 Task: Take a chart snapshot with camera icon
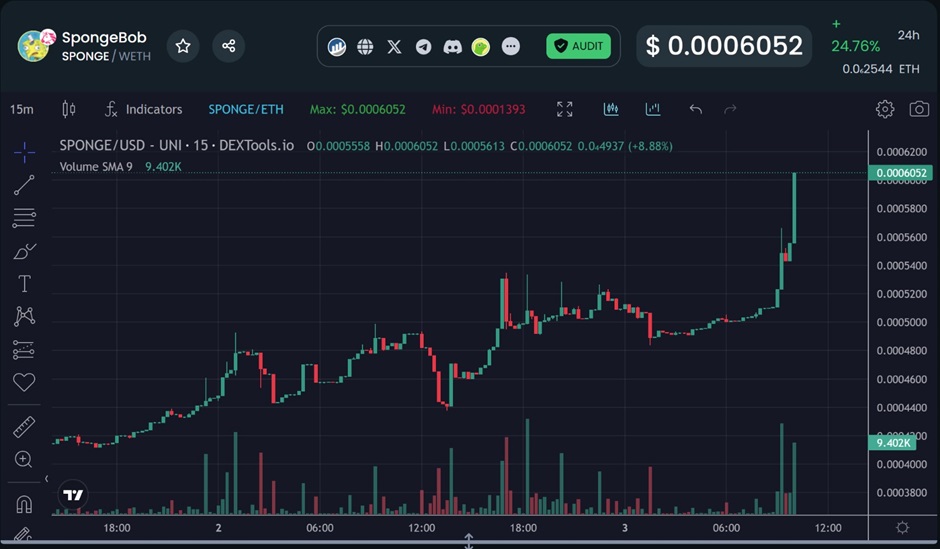click(918, 109)
